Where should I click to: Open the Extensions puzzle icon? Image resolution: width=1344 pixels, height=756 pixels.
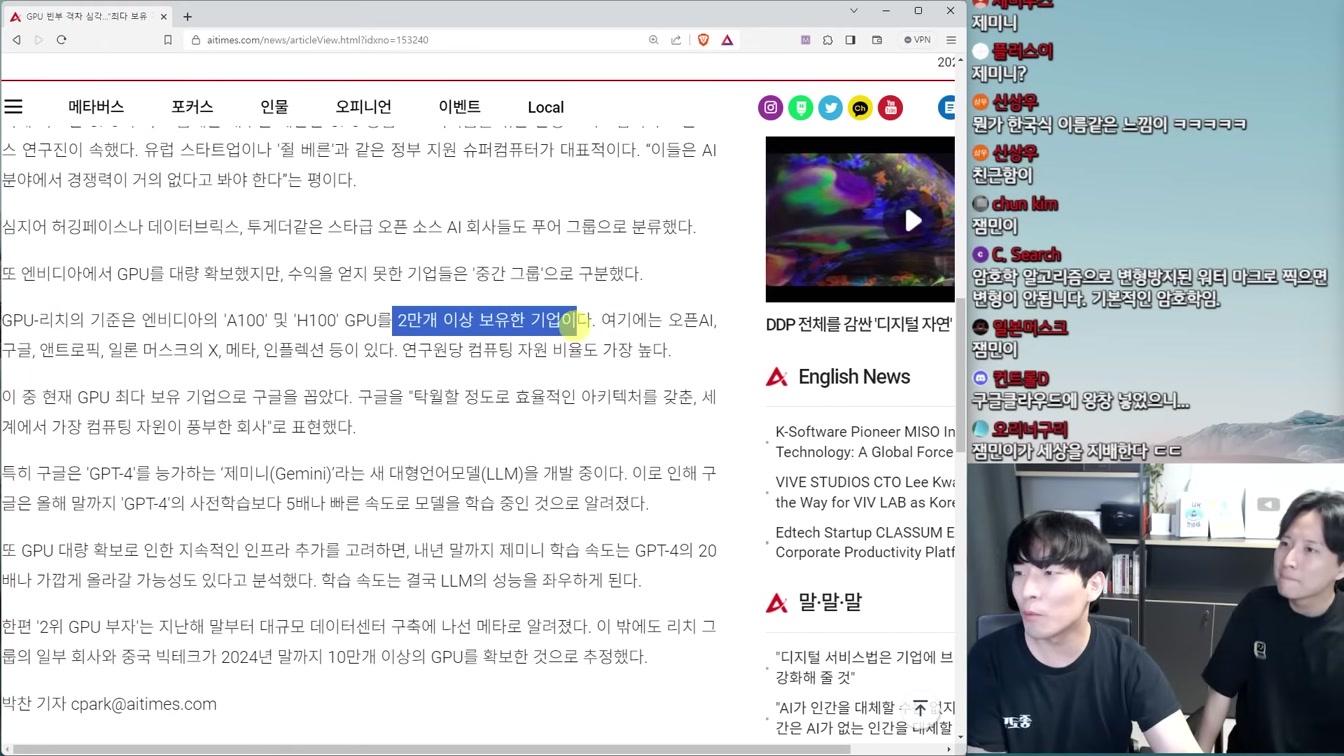(828, 40)
